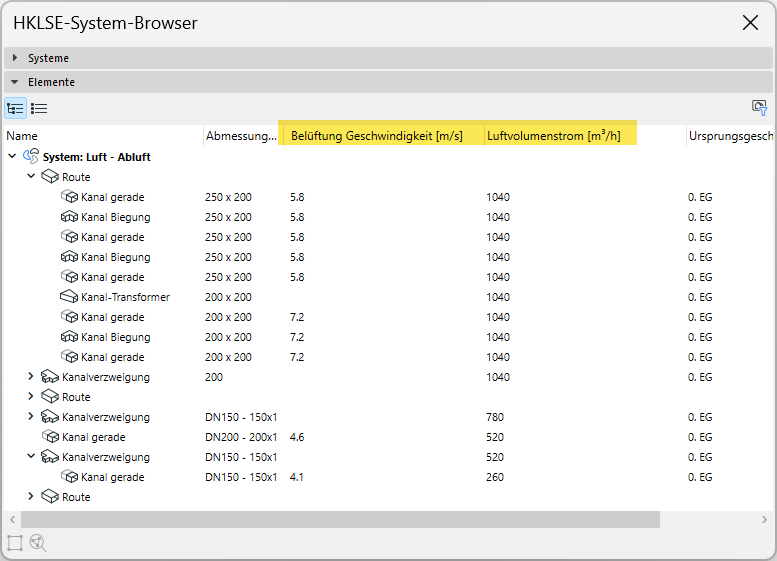
Task: Click velocity value 4.1
Action: 296,477
